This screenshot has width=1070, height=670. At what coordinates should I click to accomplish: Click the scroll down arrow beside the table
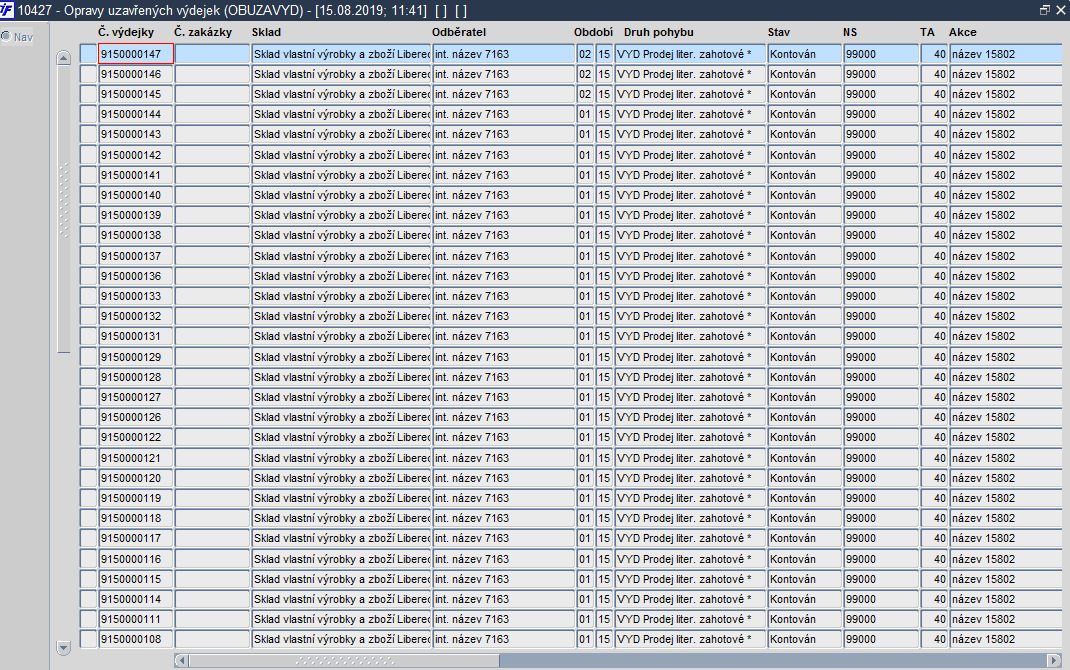63,647
